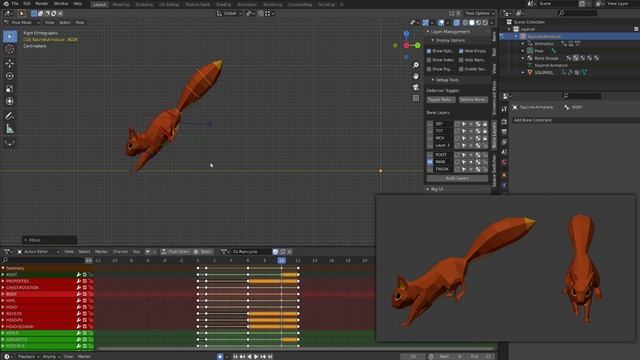Select the Measure tool in left toolbar

pyautogui.click(x=10, y=129)
